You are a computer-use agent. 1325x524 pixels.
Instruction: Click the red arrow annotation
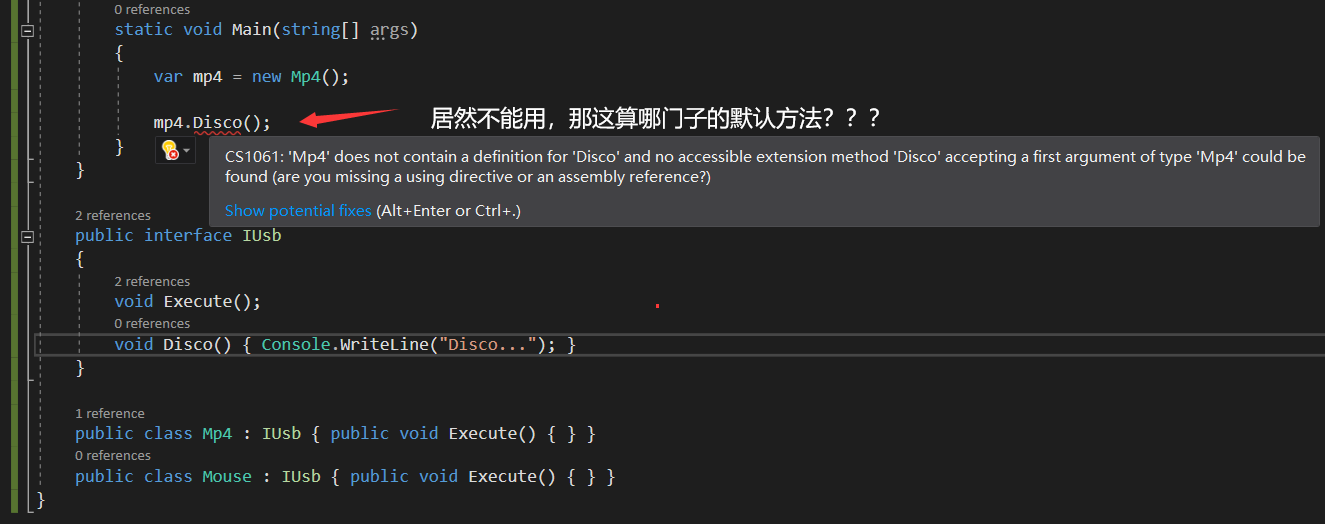point(350,118)
